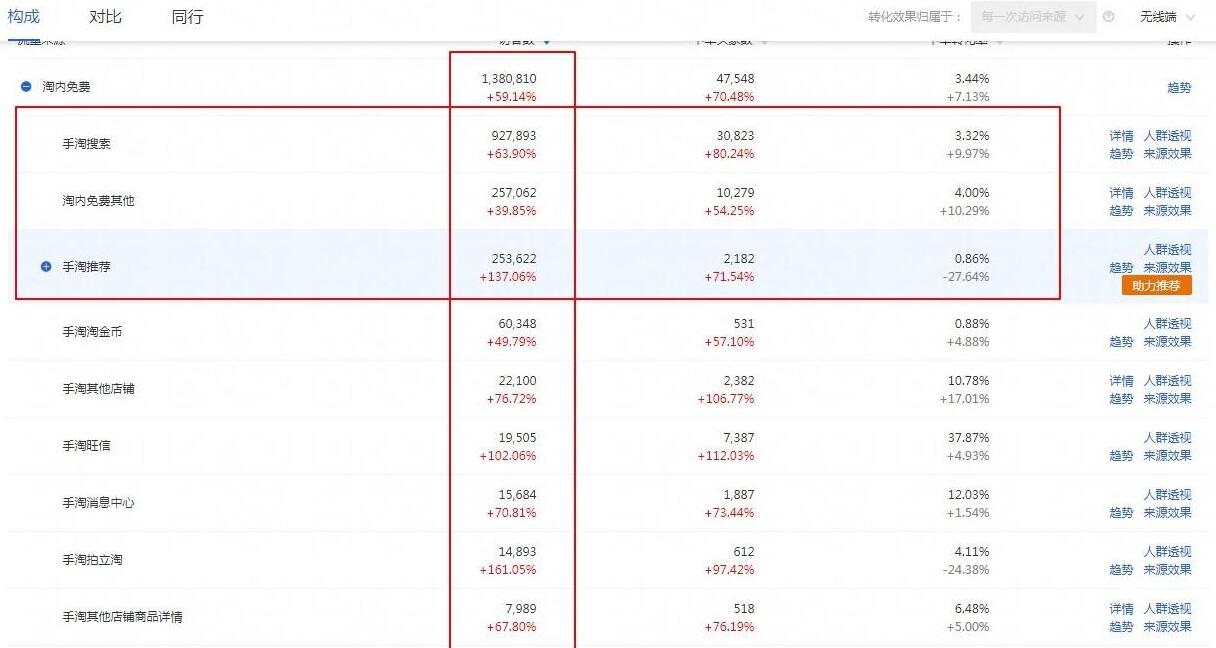The width and height of the screenshot is (1216, 648).
Task: View 趋势 for 手淘淘金币
Action: click(x=1121, y=342)
